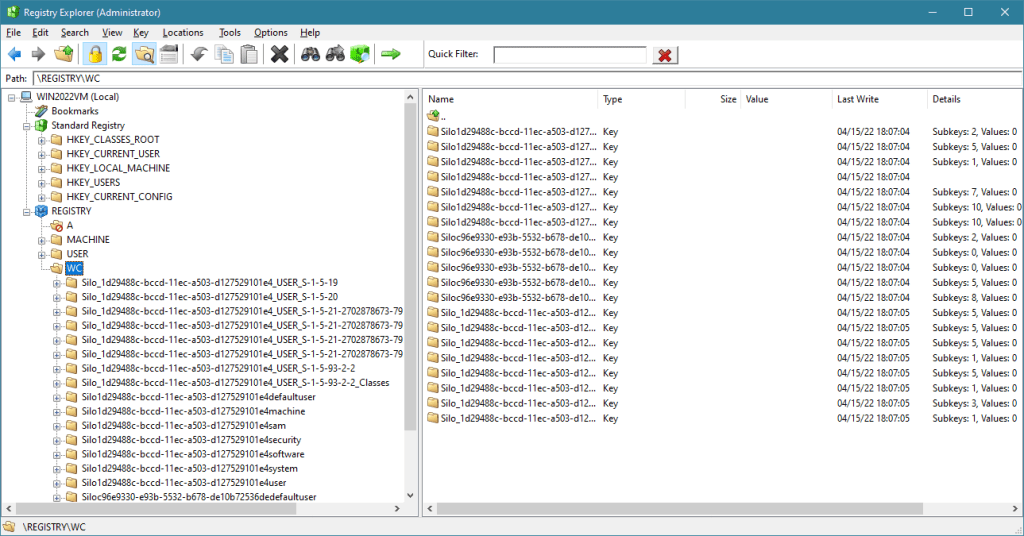Clear Quick Filter with red X button
Image resolution: width=1024 pixels, height=536 pixels.
point(665,55)
